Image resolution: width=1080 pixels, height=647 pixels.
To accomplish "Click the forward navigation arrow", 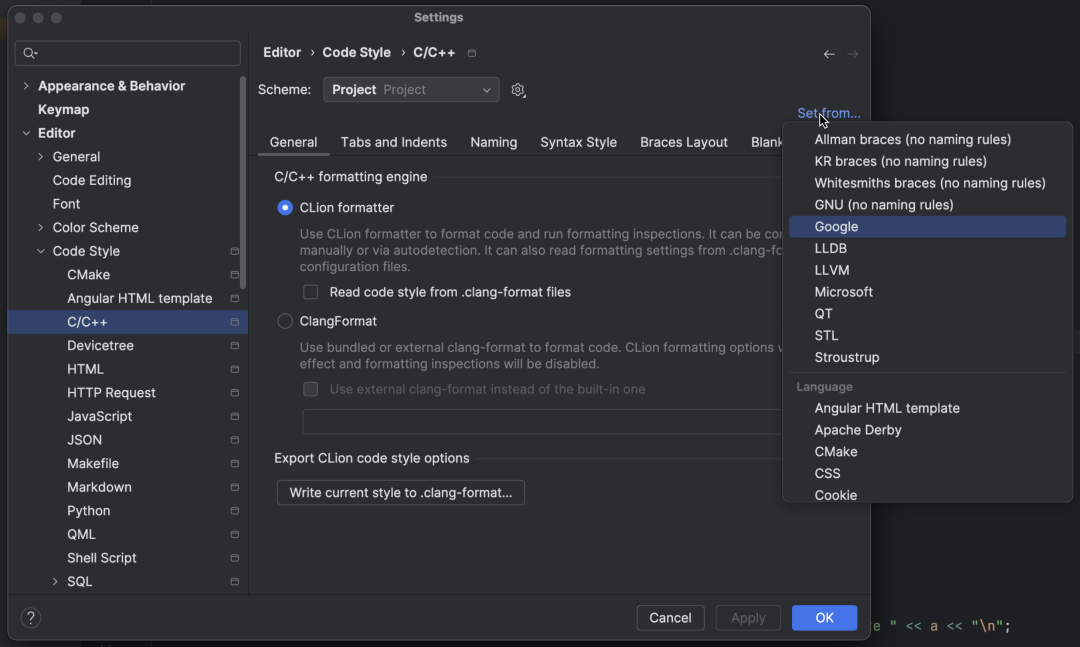I will pos(853,54).
